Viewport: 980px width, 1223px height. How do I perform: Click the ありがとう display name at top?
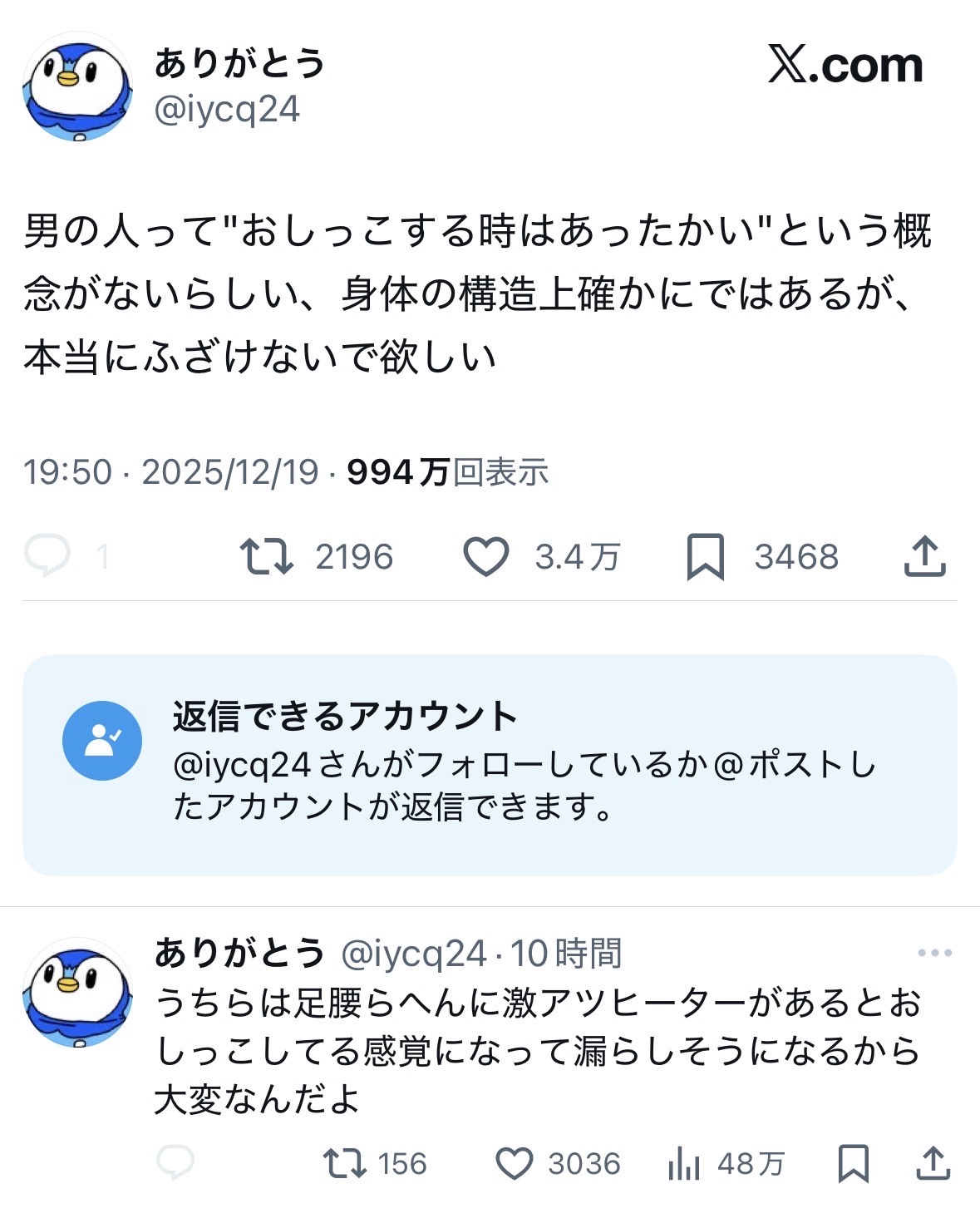pyautogui.click(x=239, y=63)
